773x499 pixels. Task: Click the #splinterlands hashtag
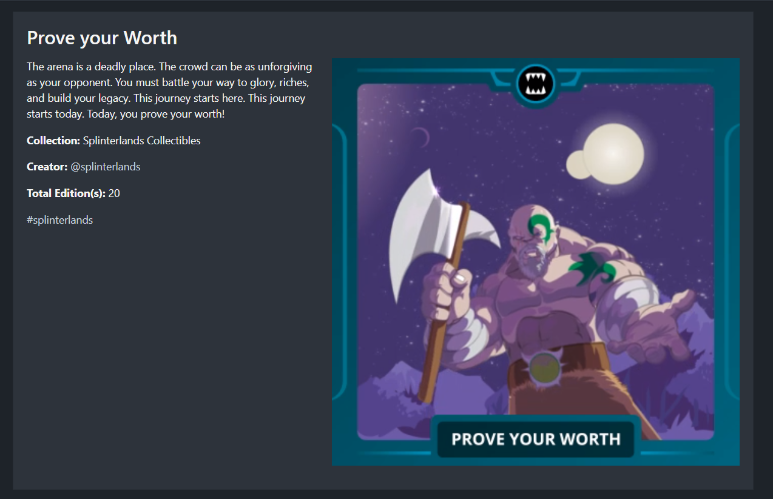tap(60, 220)
